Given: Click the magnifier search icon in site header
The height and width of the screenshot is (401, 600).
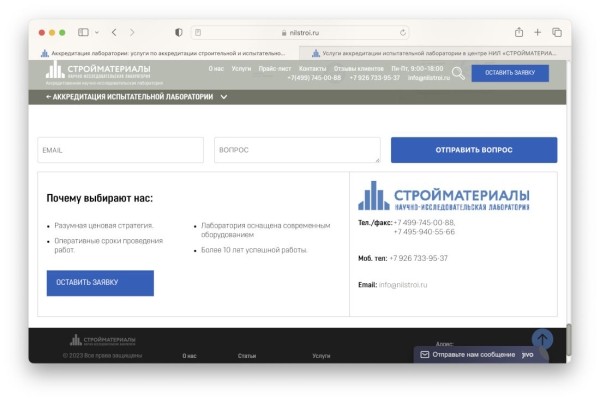Looking at the screenshot, I should [x=458, y=73].
